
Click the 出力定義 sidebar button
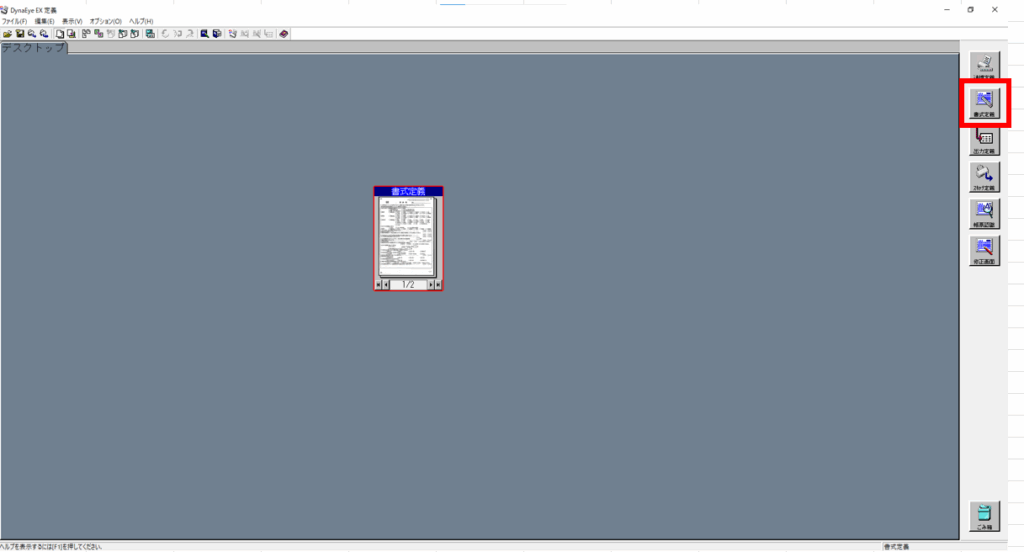pyautogui.click(x=984, y=141)
